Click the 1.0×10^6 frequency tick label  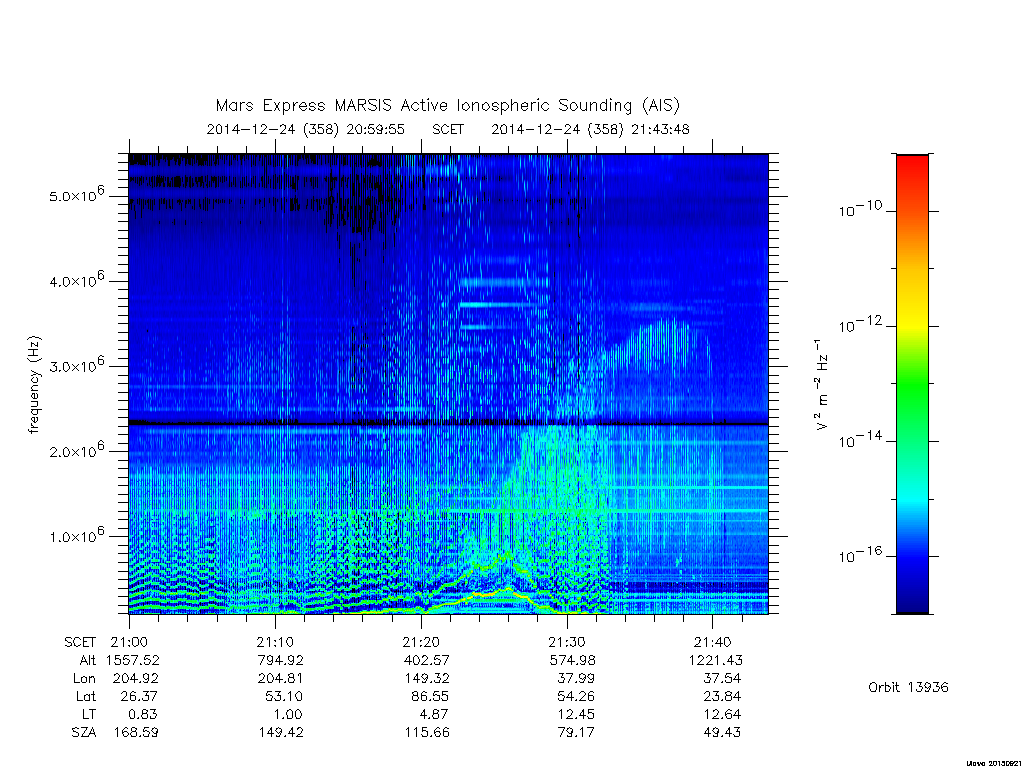(x=76, y=535)
